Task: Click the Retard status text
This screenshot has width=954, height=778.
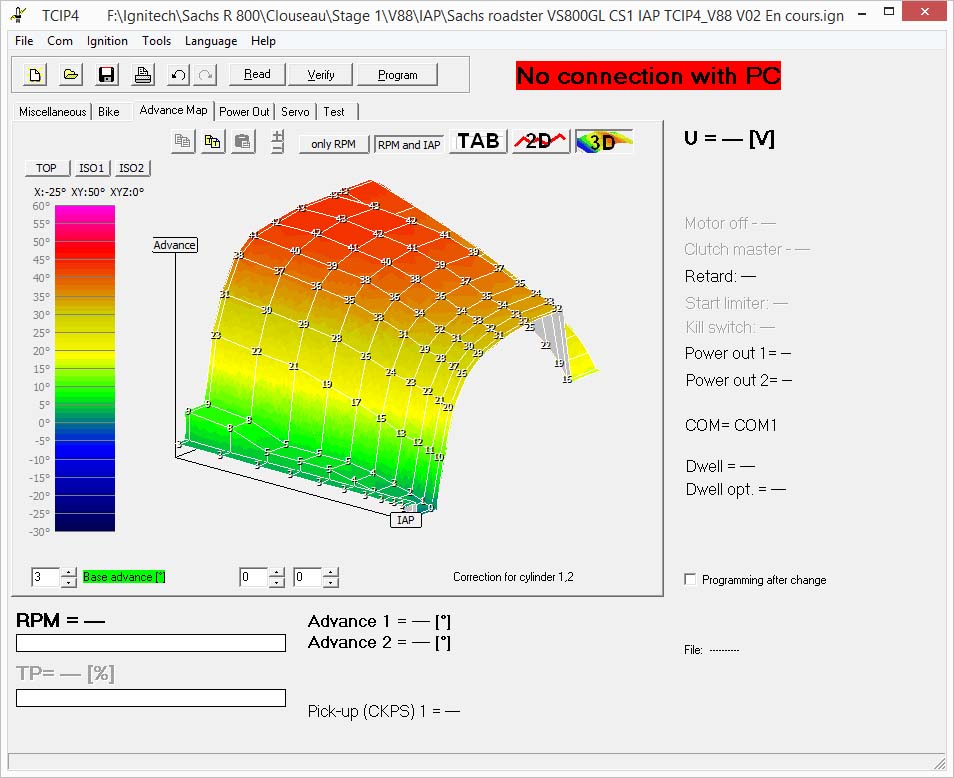Action: [720, 276]
